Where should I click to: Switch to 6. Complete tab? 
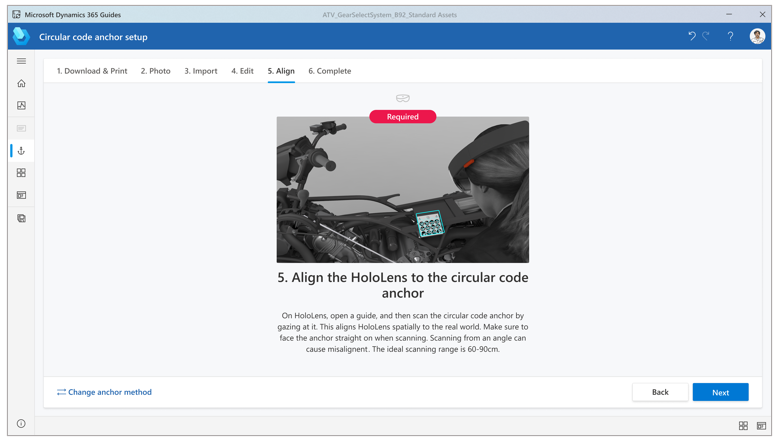(330, 71)
